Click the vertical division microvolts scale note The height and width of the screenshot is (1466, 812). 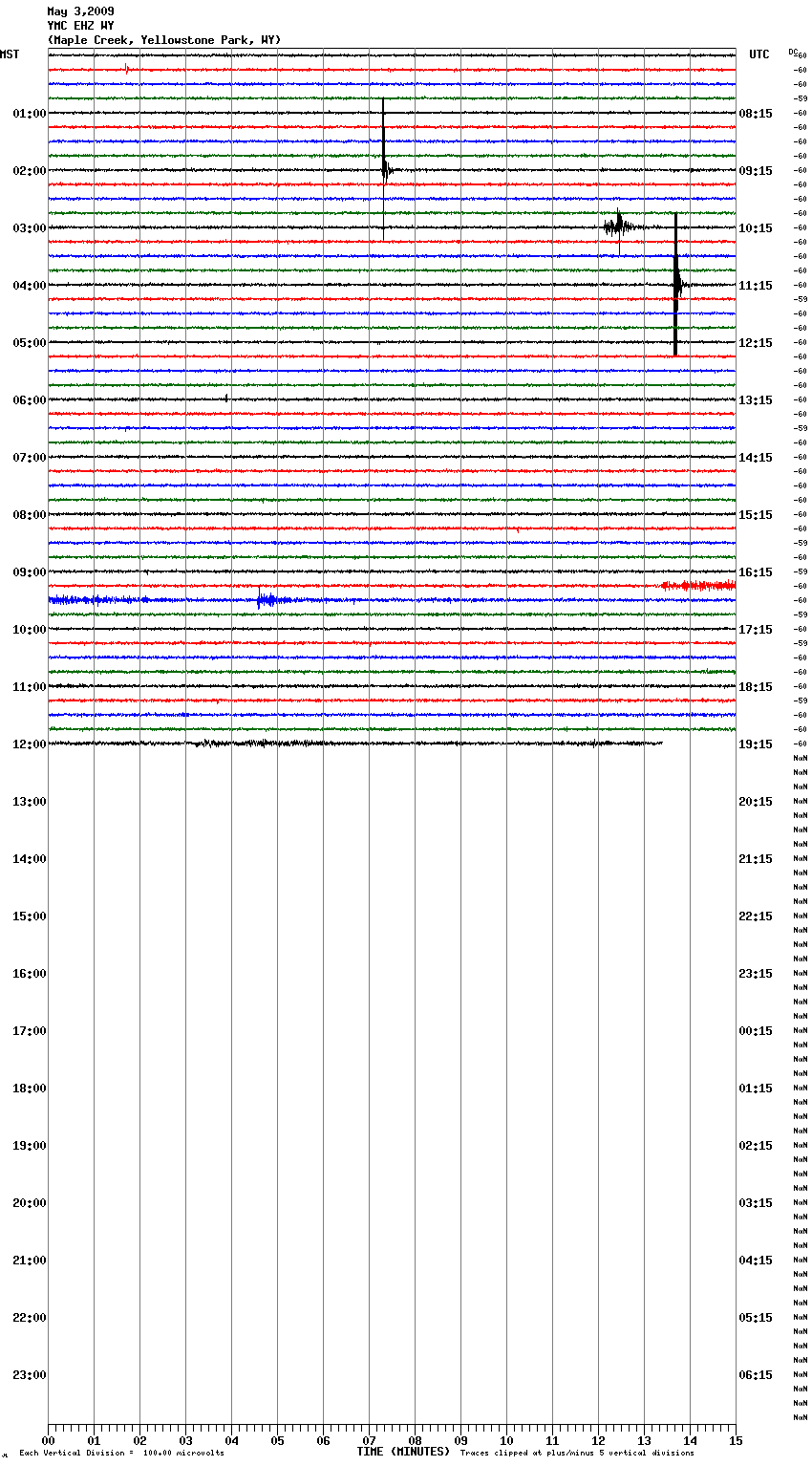pyautogui.click(x=121, y=1454)
